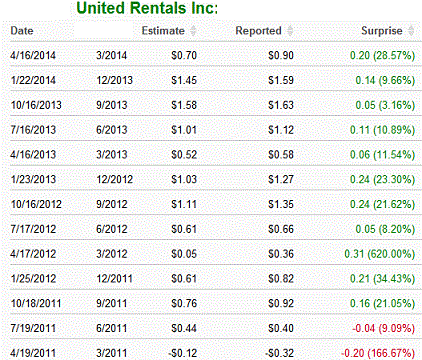Click the -$0.32 reported value
Viewport: 422px width, 360px height.
(x=279, y=353)
